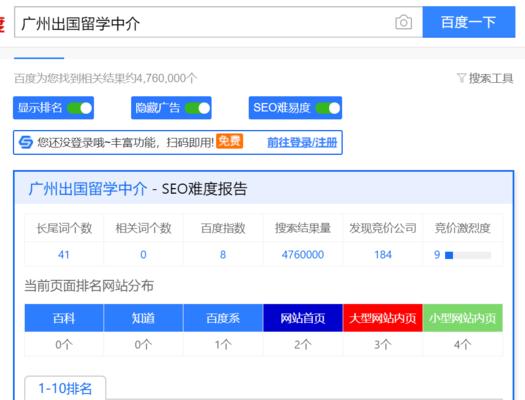This screenshot has height=400, width=525.
Task: Click 发现竞价公司 value 184
Action: click(383, 255)
